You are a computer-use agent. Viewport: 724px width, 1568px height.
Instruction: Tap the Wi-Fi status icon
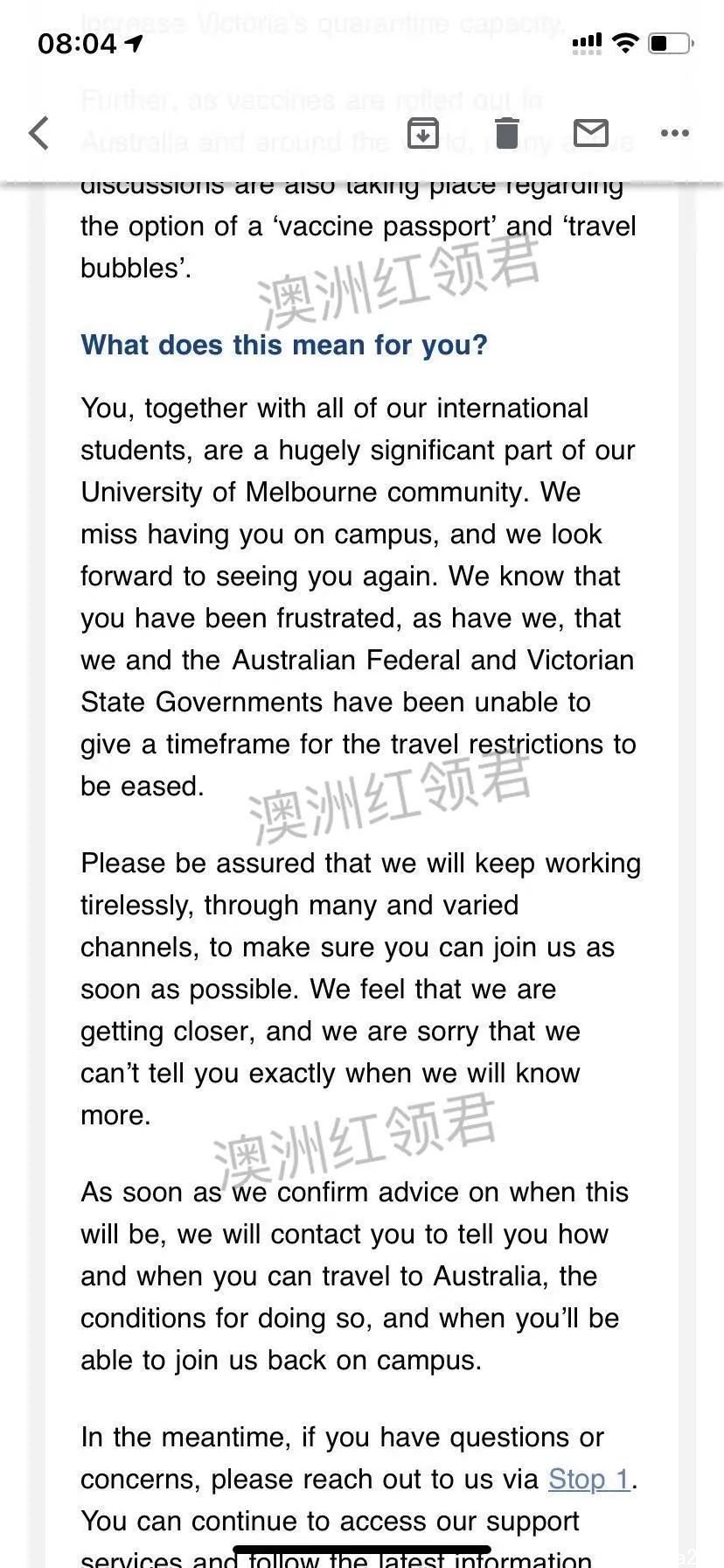click(626, 43)
